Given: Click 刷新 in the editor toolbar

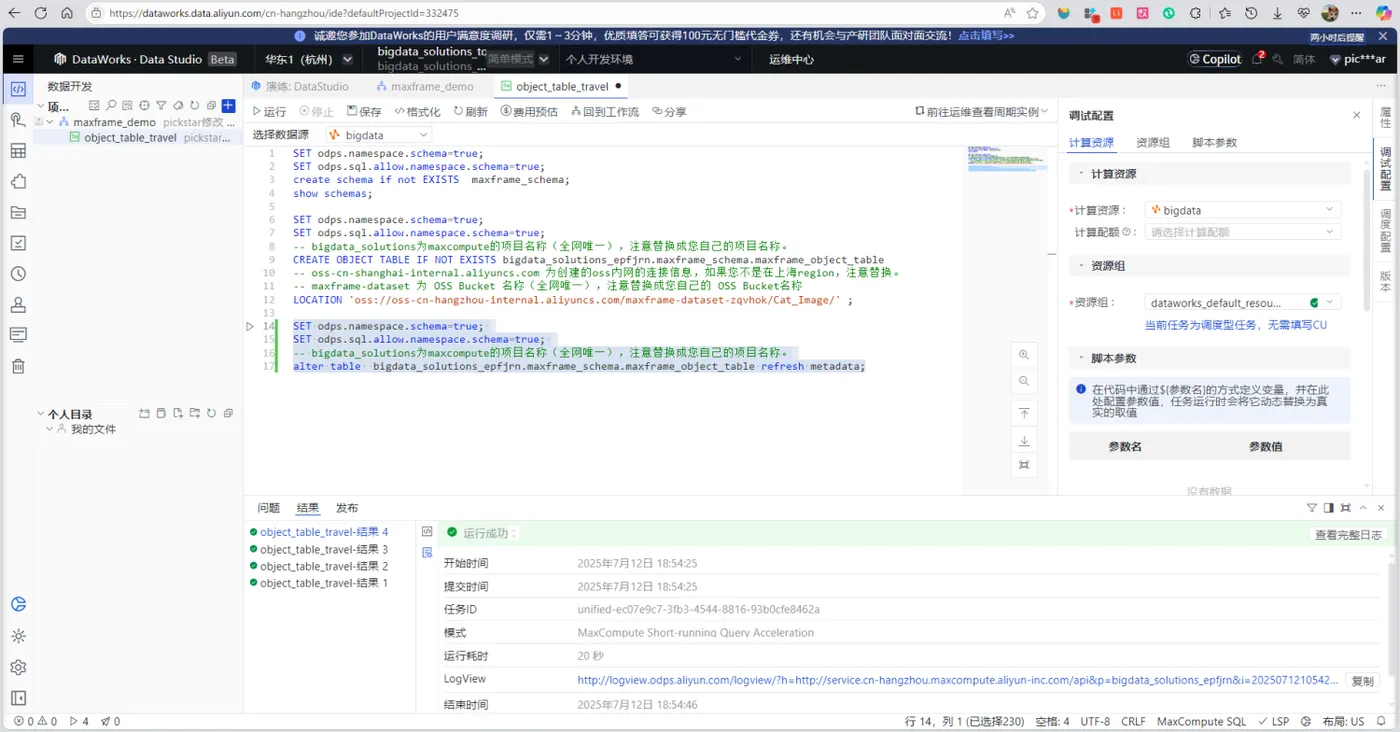Looking at the screenshot, I should [x=470, y=112].
